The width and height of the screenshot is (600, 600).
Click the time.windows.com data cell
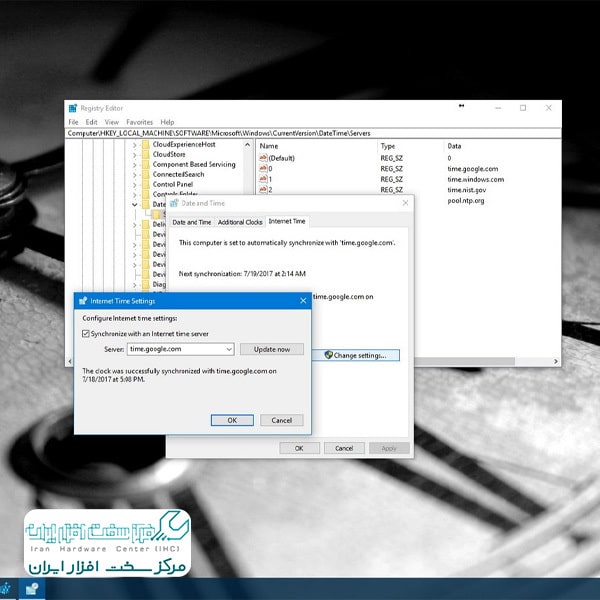pos(476,179)
